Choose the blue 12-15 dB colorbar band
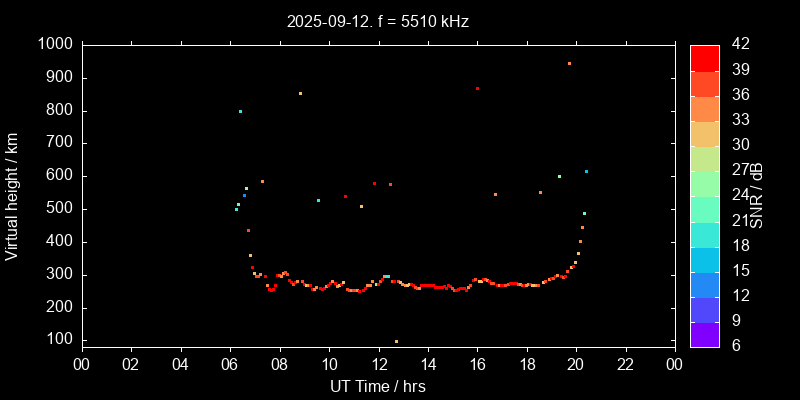This screenshot has height=400, width=800. [x=704, y=284]
